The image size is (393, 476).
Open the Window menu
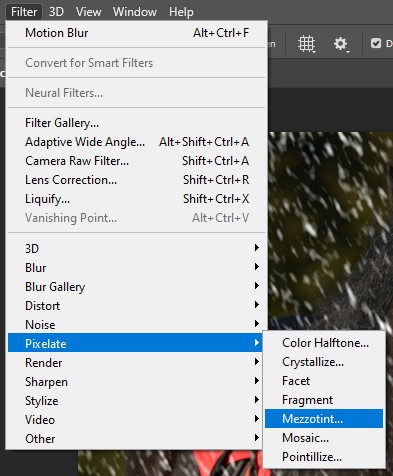pos(135,12)
